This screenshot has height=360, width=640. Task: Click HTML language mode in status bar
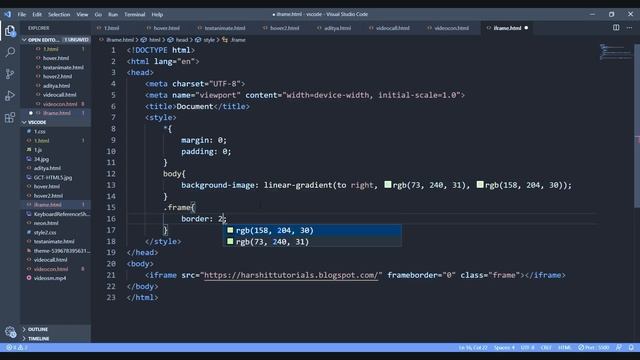564,348
